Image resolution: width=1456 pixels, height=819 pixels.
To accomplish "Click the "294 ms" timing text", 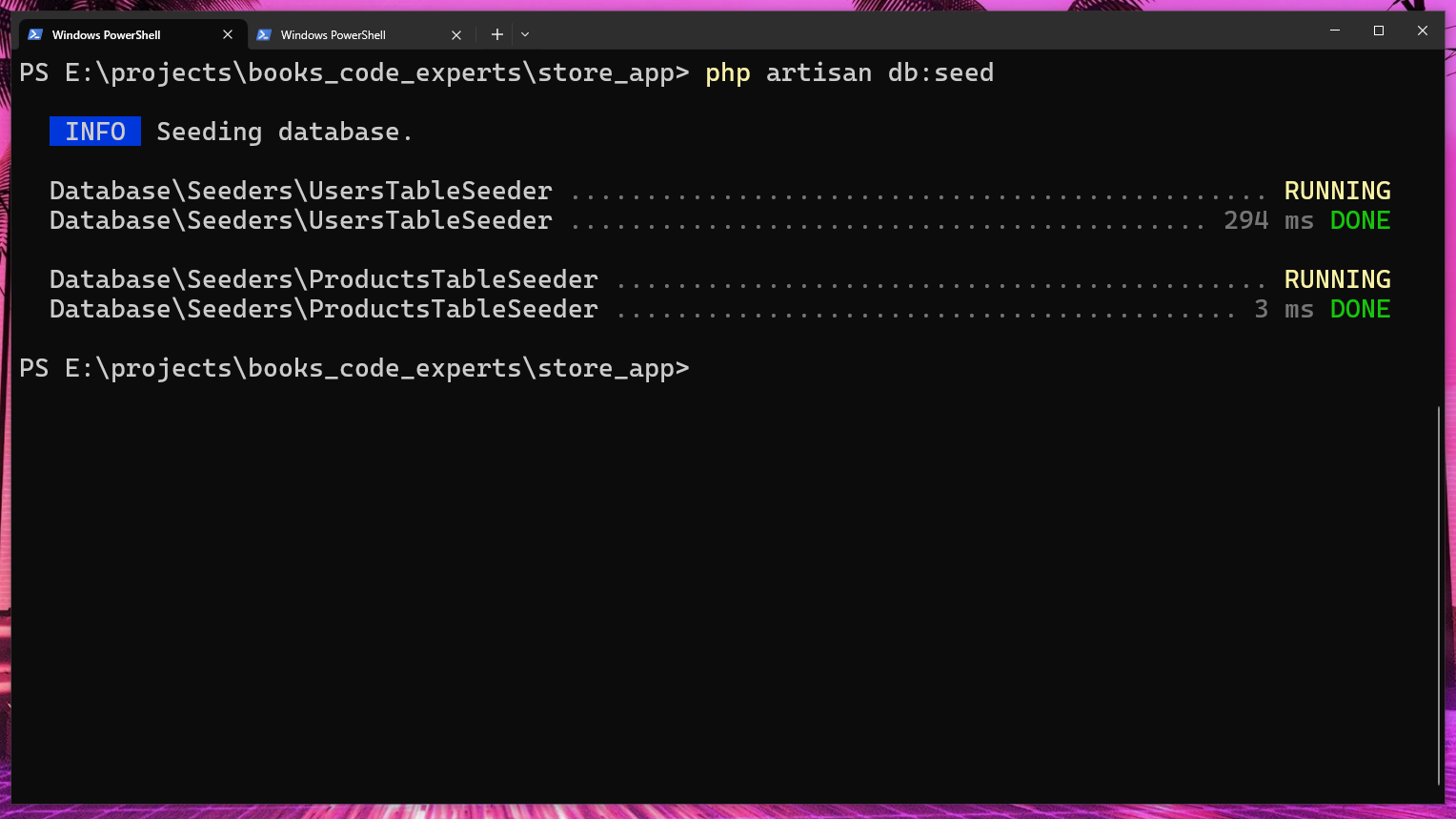I will coord(1268,220).
